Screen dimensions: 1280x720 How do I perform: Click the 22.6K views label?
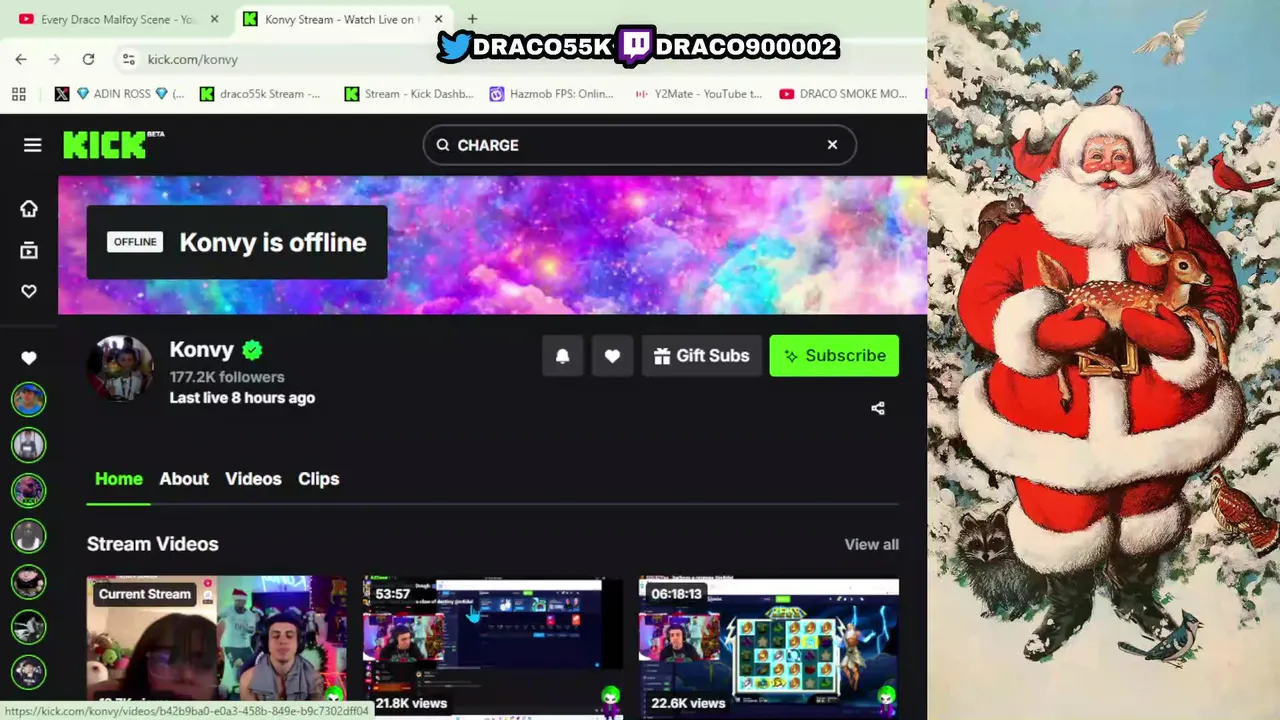688,703
